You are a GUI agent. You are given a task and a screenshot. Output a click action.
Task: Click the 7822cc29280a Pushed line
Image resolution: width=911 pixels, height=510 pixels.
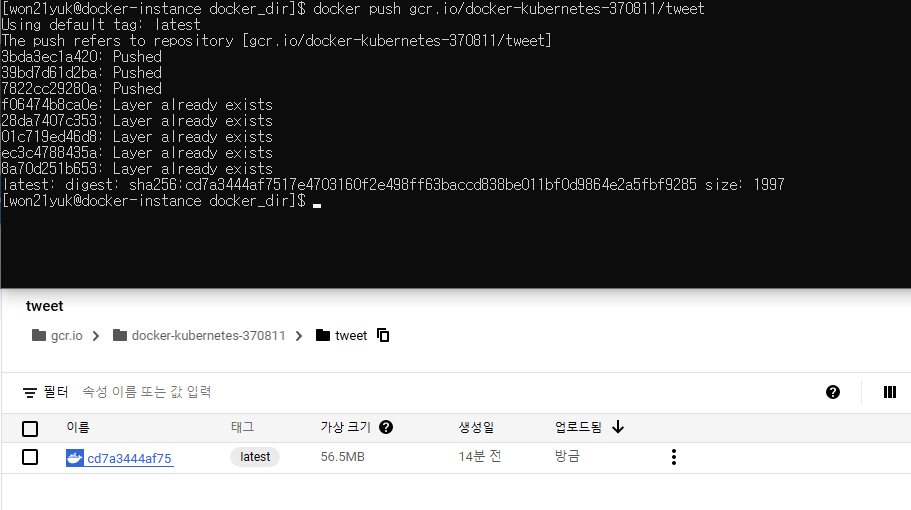point(81,88)
